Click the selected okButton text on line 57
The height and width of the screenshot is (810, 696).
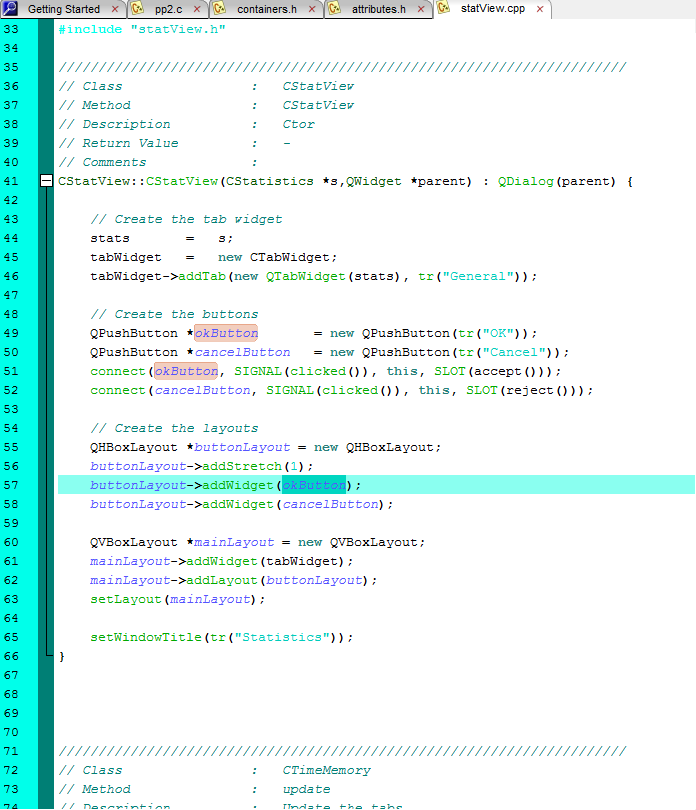[313, 485]
